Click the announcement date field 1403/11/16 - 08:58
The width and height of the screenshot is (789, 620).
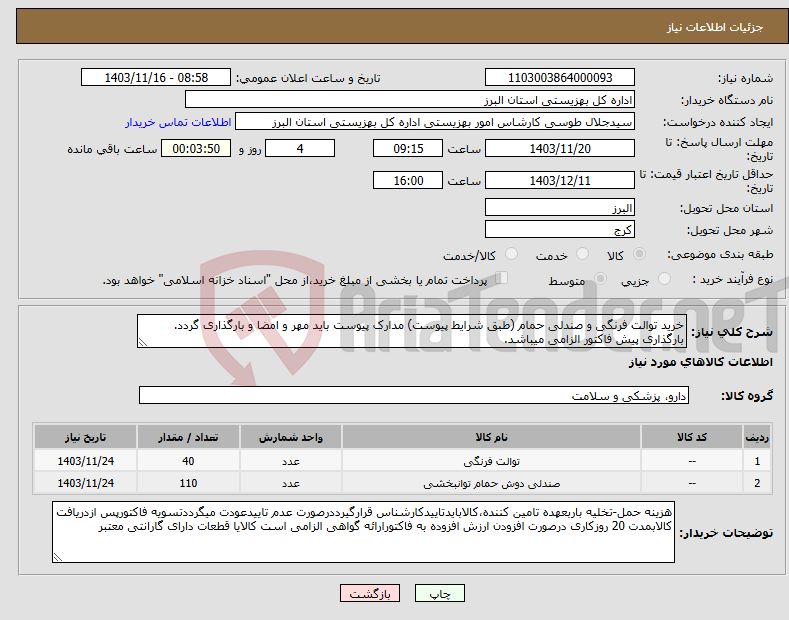point(156,78)
